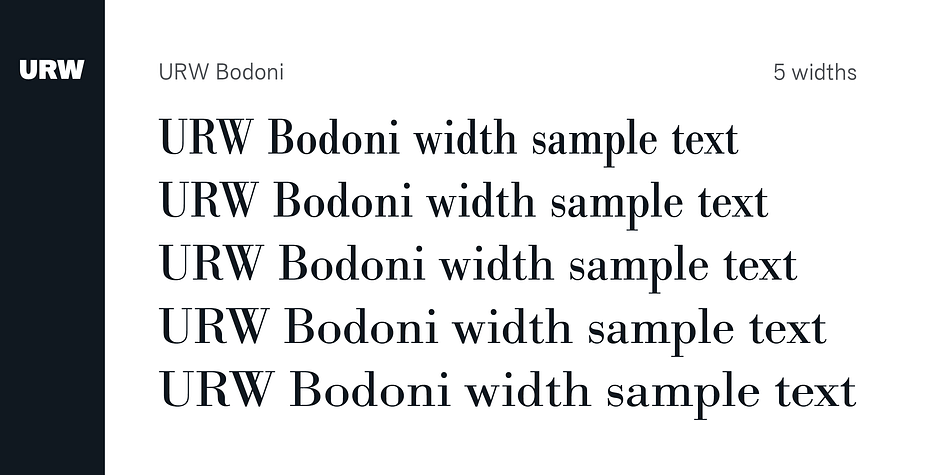
Task: Click the word width in the first sample line
Action: pos(467,139)
